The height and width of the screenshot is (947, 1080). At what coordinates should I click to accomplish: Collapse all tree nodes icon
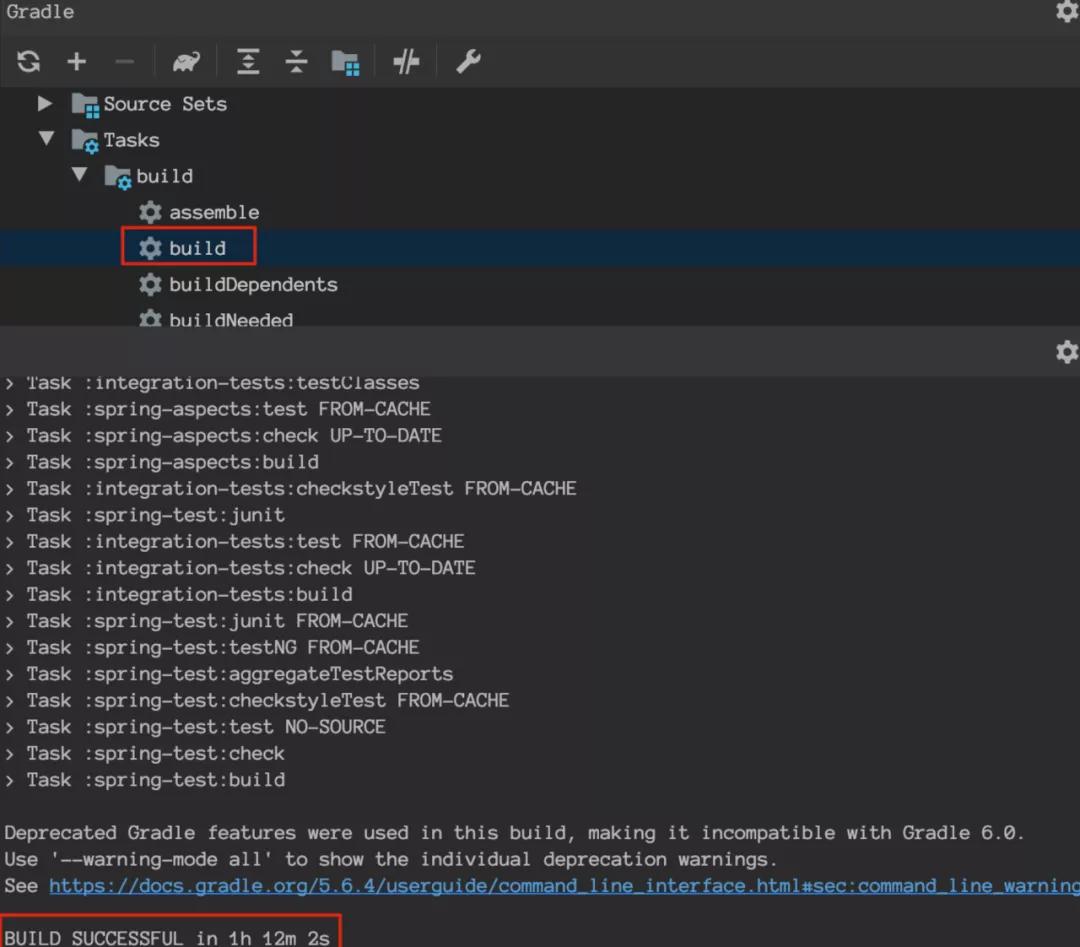tap(296, 61)
